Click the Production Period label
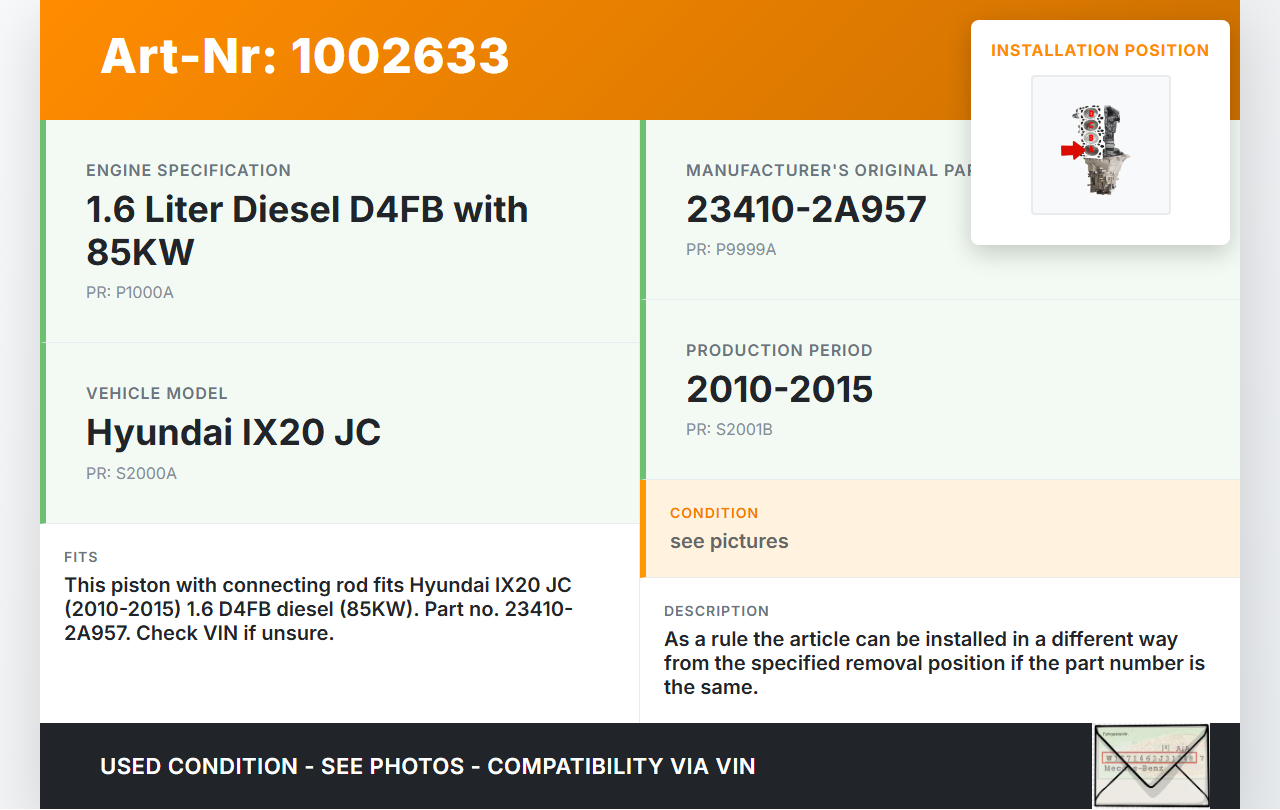This screenshot has width=1280, height=810. pyautogui.click(x=779, y=350)
